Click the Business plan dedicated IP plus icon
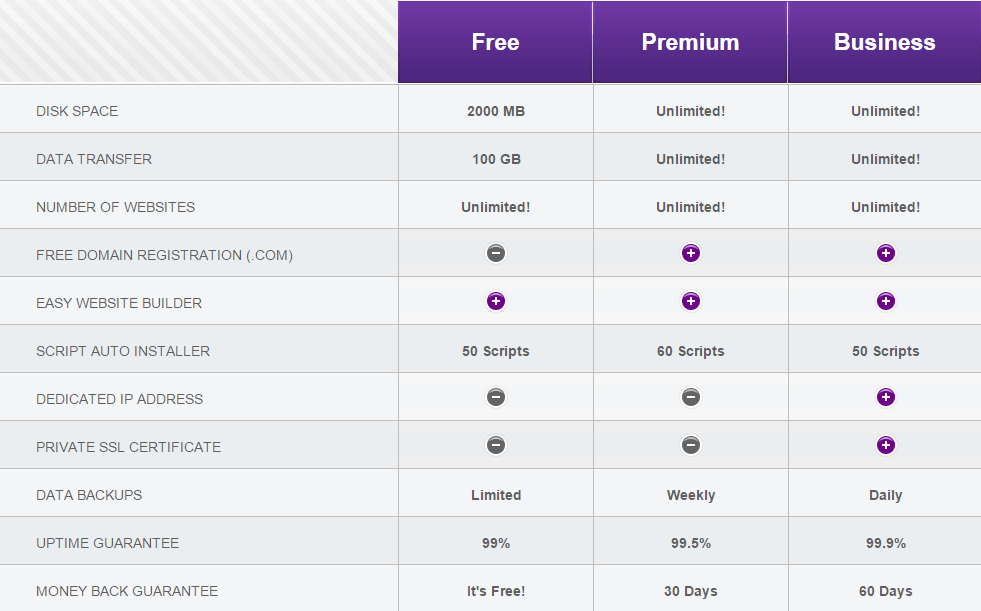Viewport: 981px width, 611px height. tap(885, 397)
